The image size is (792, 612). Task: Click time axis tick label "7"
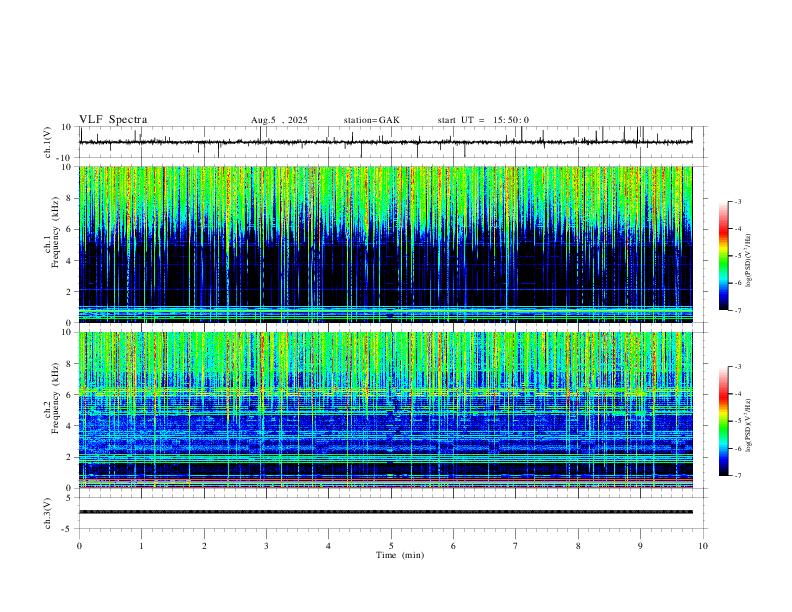(516, 546)
